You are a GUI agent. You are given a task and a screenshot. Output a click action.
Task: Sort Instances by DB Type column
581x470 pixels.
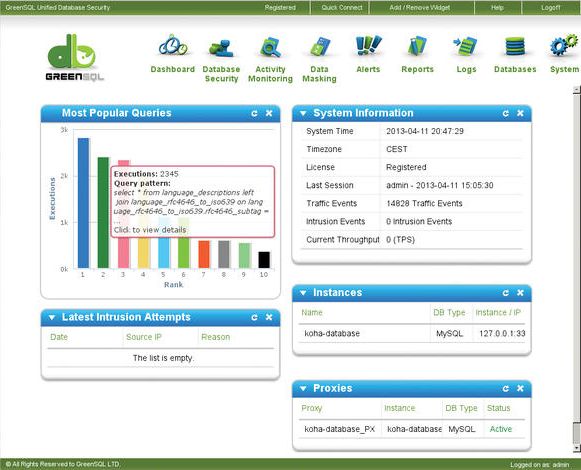tap(449, 313)
